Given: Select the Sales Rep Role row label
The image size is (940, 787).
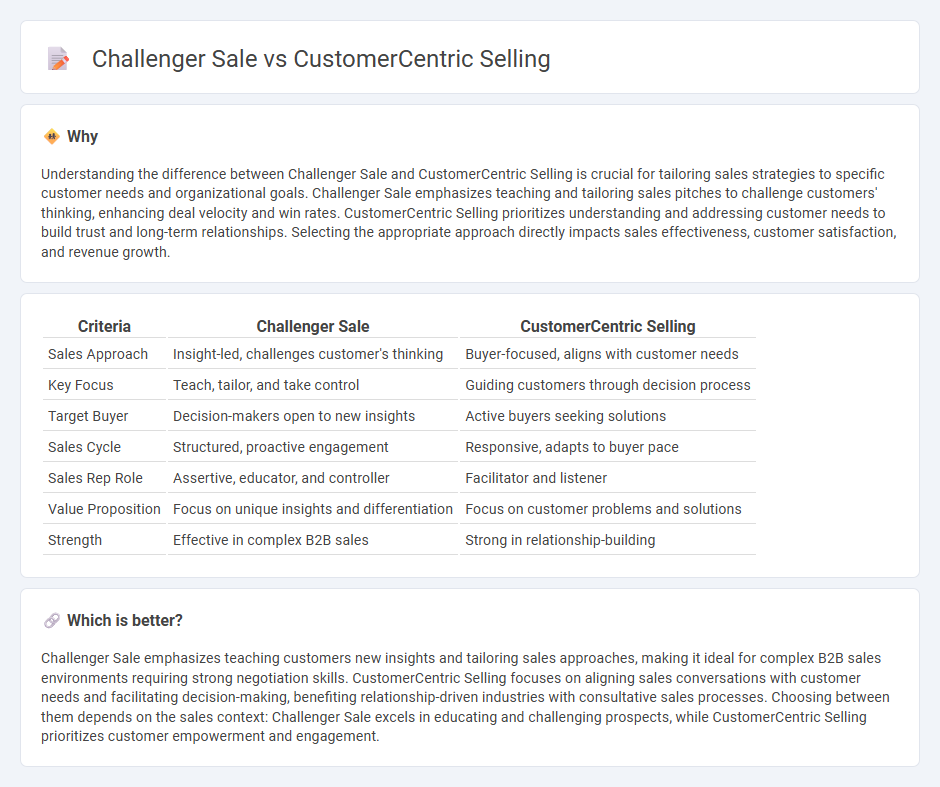Looking at the screenshot, I should 95,478.
